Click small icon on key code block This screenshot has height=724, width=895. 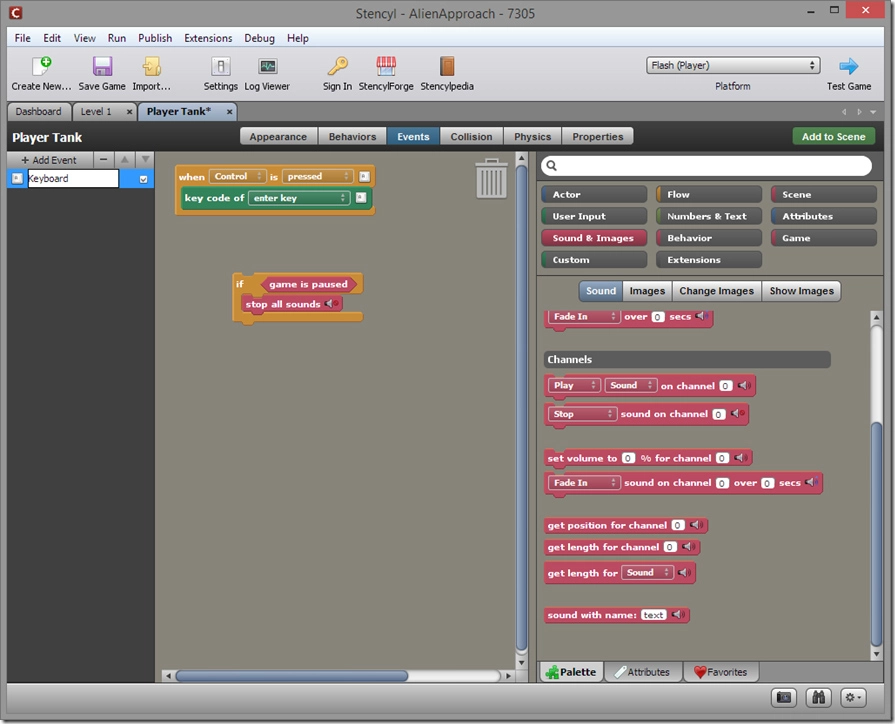coord(361,198)
